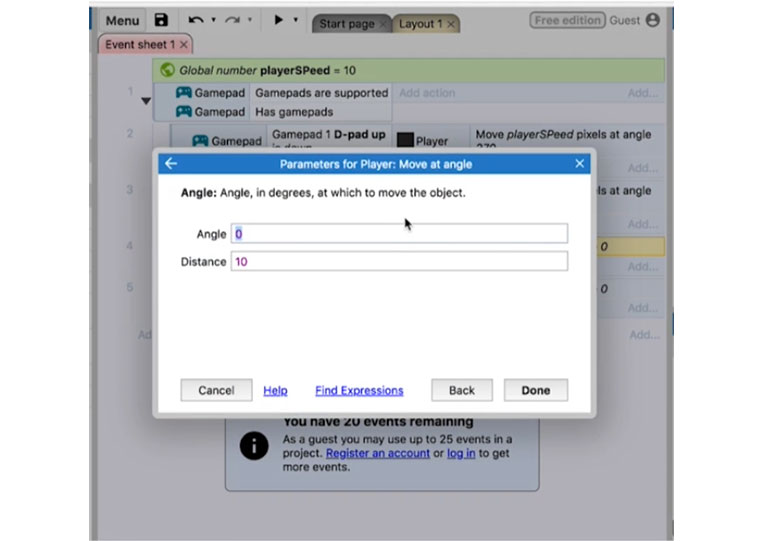
Task: Select the playerSPeed global number row
Action: (408, 70)
